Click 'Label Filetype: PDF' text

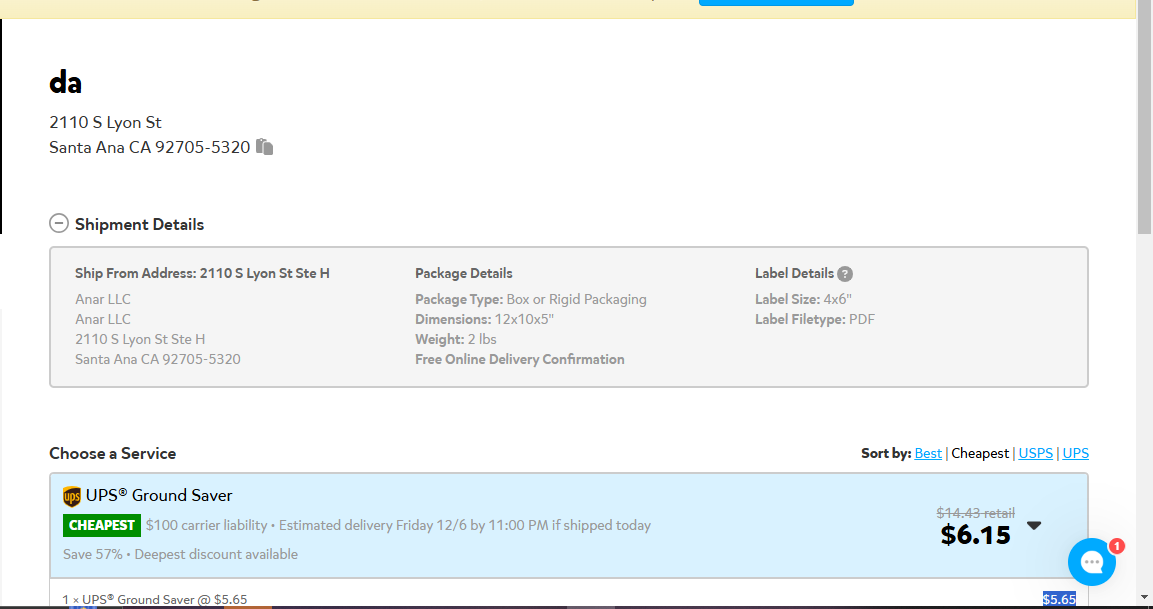(815, 319)
